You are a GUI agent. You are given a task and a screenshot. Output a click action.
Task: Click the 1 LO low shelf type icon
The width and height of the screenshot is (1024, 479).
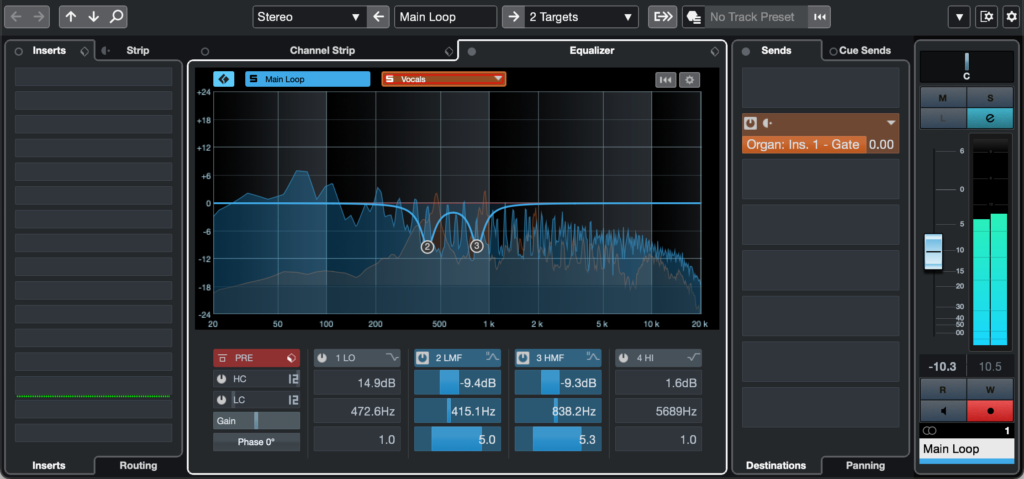[392, 357]
